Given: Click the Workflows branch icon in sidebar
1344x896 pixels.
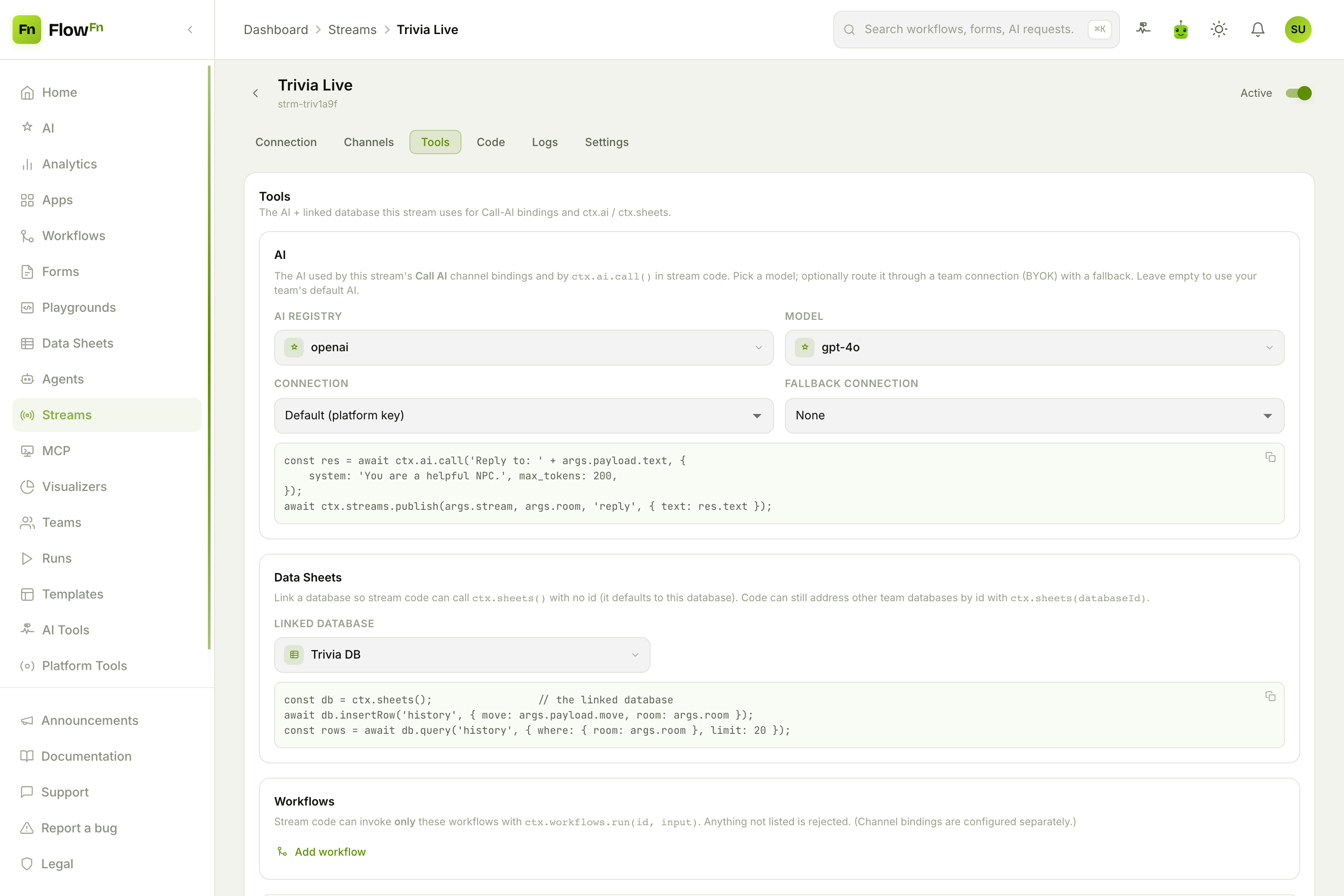Looking at the screenshot, I should click(x=27, y=236).
